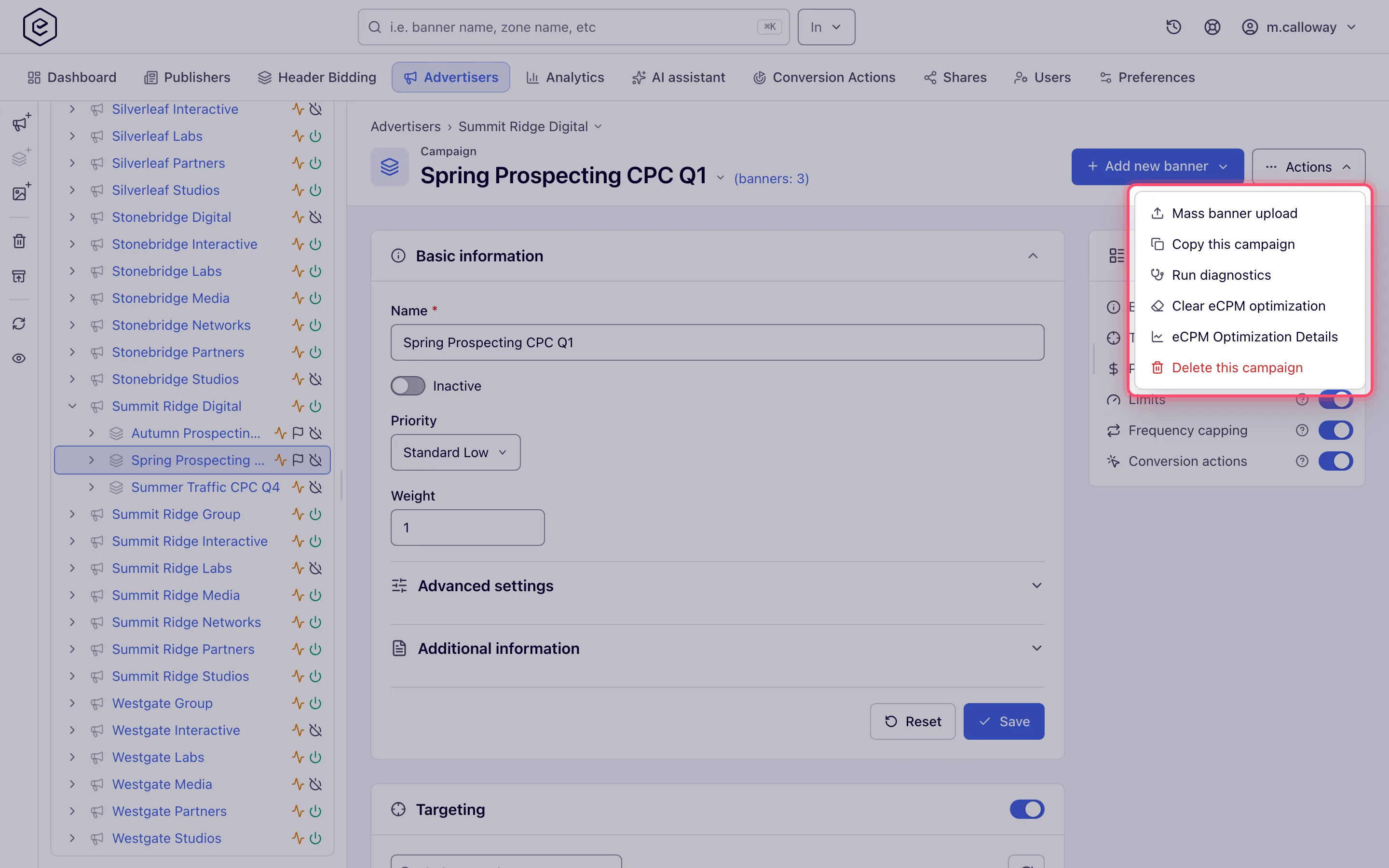
Task: Click the archive icon in left sidebar
Action: 19,277
